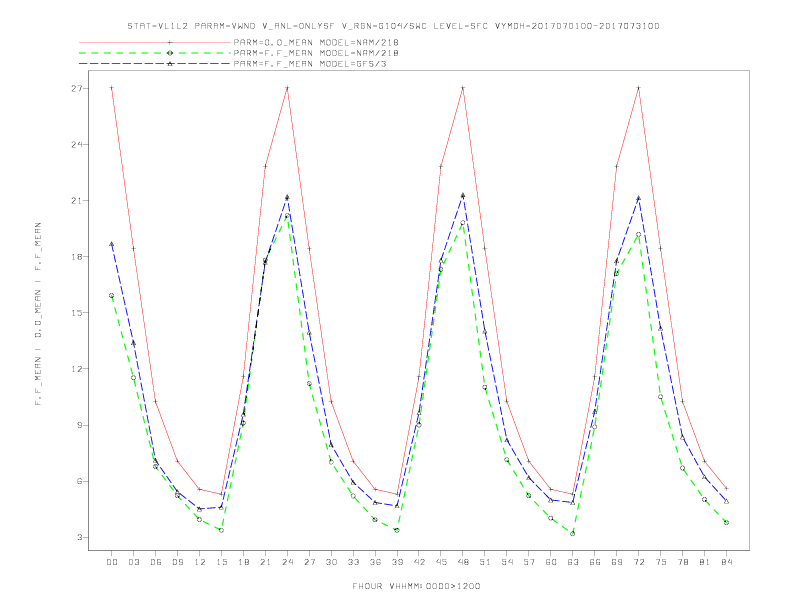Click x-axis forecast hour label 48
Image resolution: width=792 pixels, height=612 pixels.
[463, 562]
